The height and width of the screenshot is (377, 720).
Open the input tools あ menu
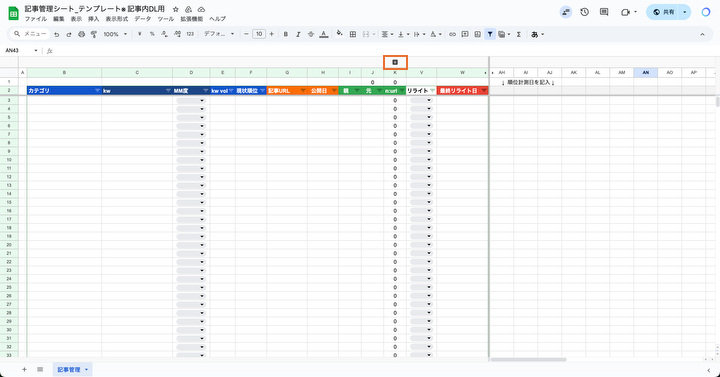(x=537, y=34)
